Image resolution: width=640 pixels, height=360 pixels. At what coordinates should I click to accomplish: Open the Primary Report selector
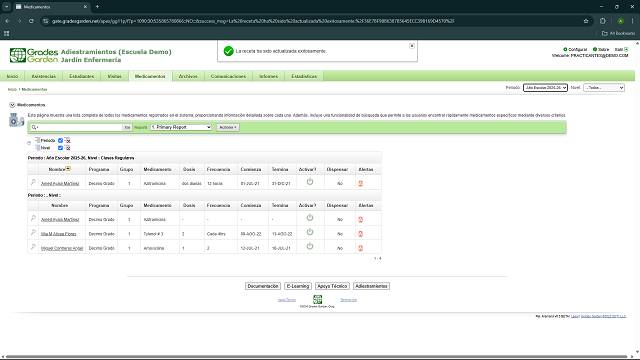tap(181, 127)
